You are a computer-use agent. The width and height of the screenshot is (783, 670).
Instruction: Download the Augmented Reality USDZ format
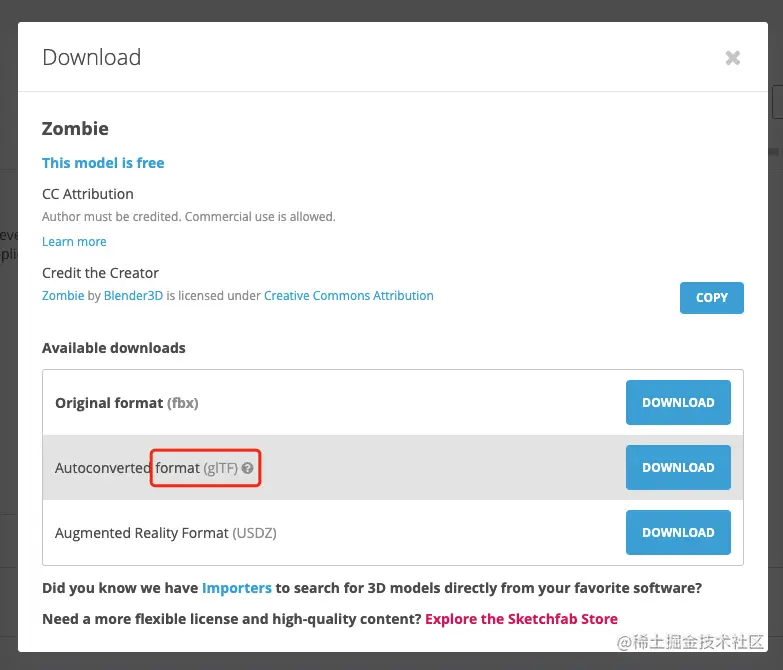[x=678, y=532]
